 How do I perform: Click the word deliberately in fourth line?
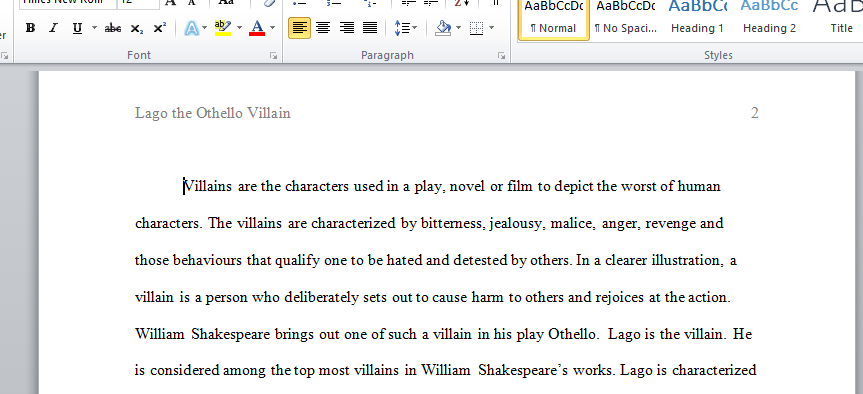(x=321, y=298)
